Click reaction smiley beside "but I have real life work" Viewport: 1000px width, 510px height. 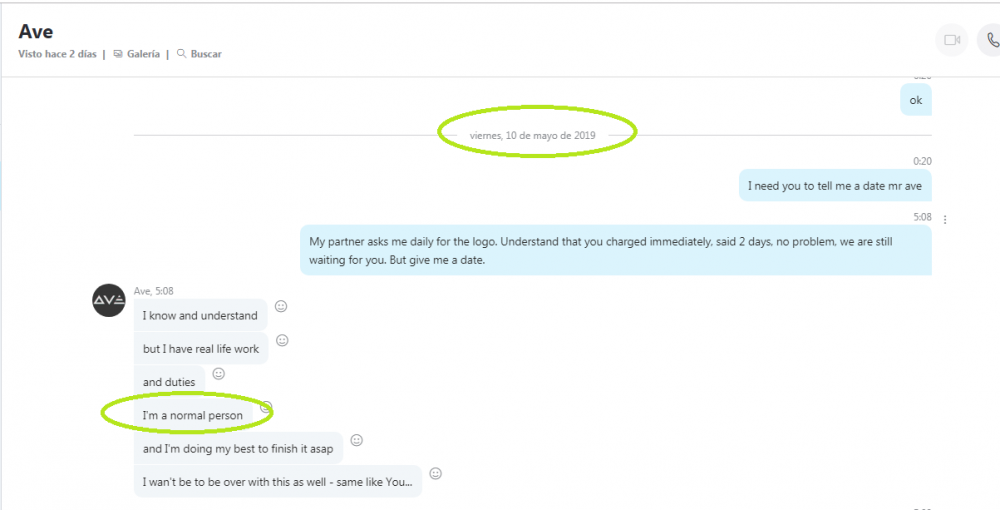pos(282,340)
